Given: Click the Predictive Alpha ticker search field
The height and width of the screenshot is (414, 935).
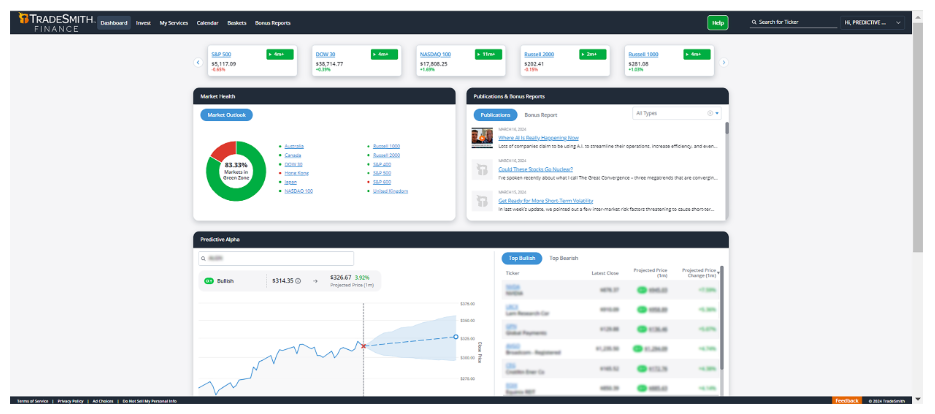Looking at the screenshot, I should [276, 259].
